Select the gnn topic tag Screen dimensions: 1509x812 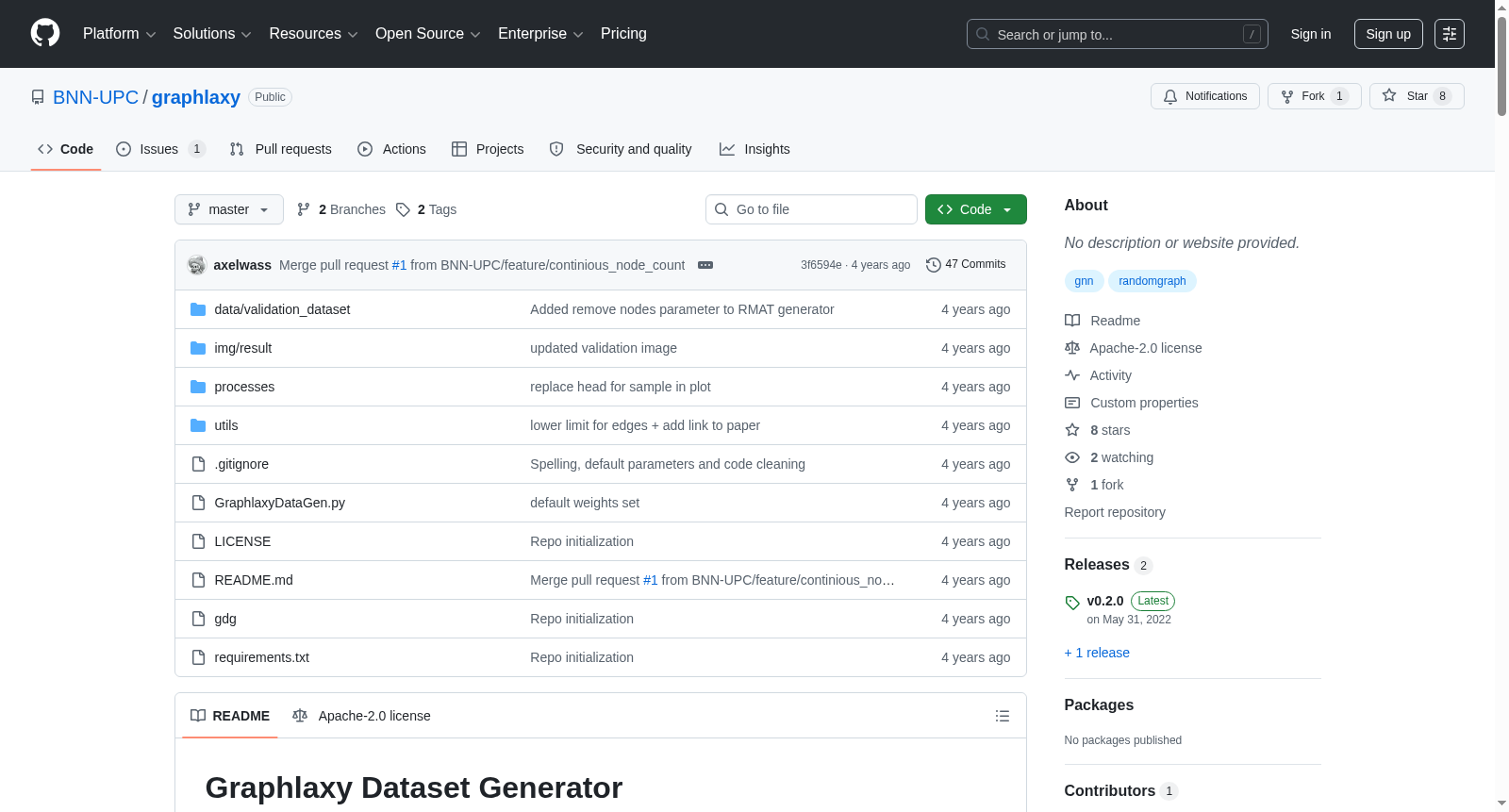click(1084, 281)
